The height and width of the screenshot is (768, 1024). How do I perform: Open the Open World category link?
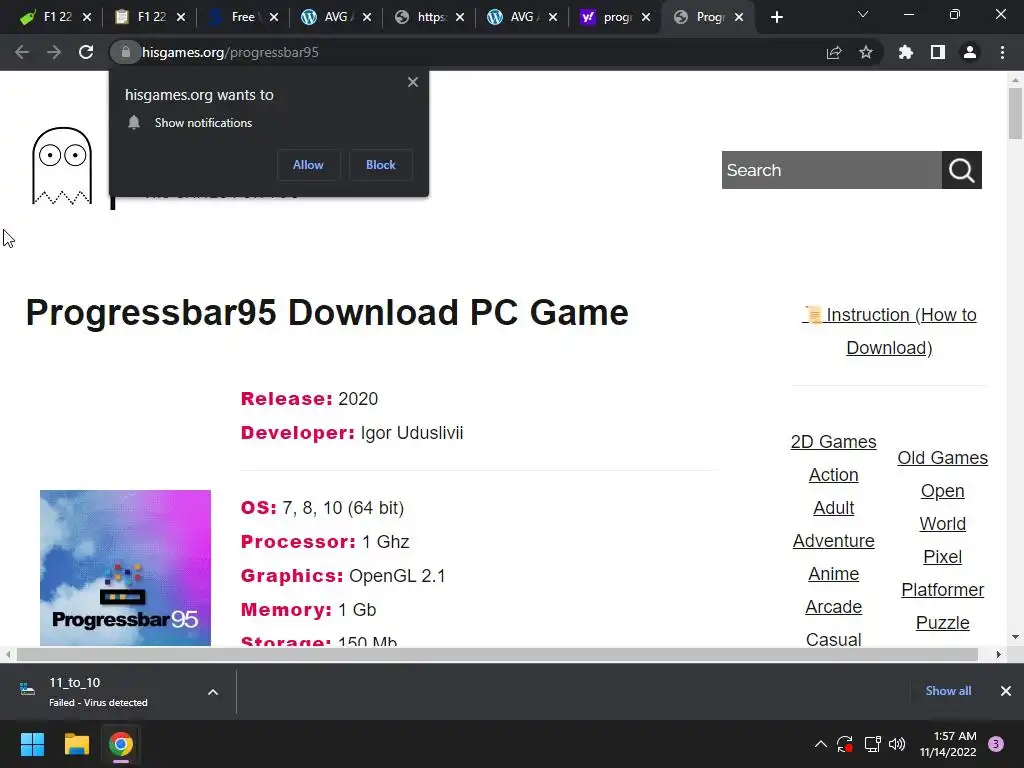[942, 507]
